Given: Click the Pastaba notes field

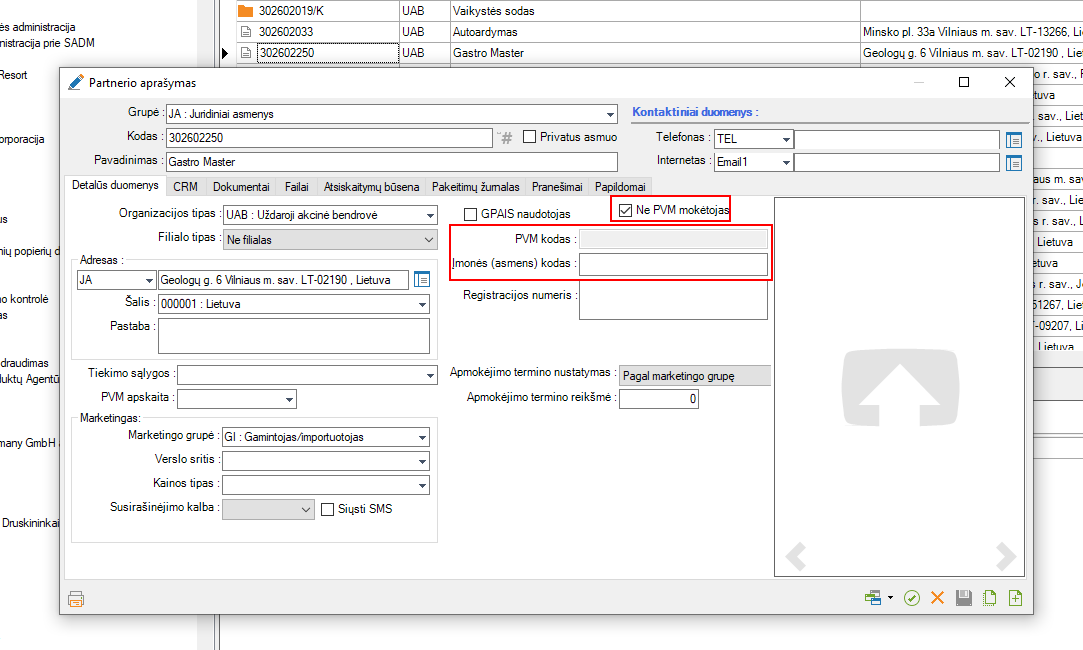Looking at the screenshot, I should click(x=294, y=336).
